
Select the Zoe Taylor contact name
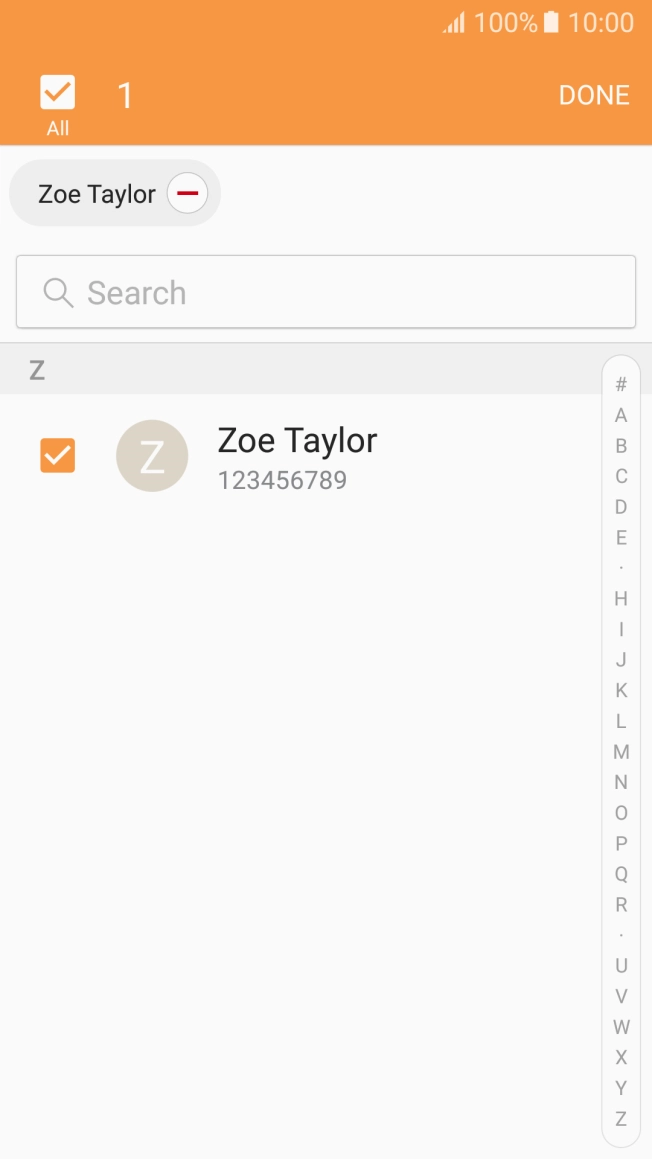point(297,441)
